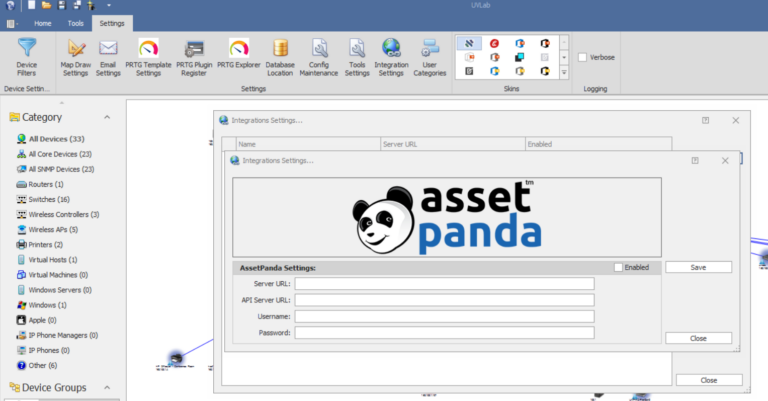Image resolution: width=768 pixels, height=401 pixels.
Task: Toggle Verbose logging checkbox
Action: (x=582, y=57)
